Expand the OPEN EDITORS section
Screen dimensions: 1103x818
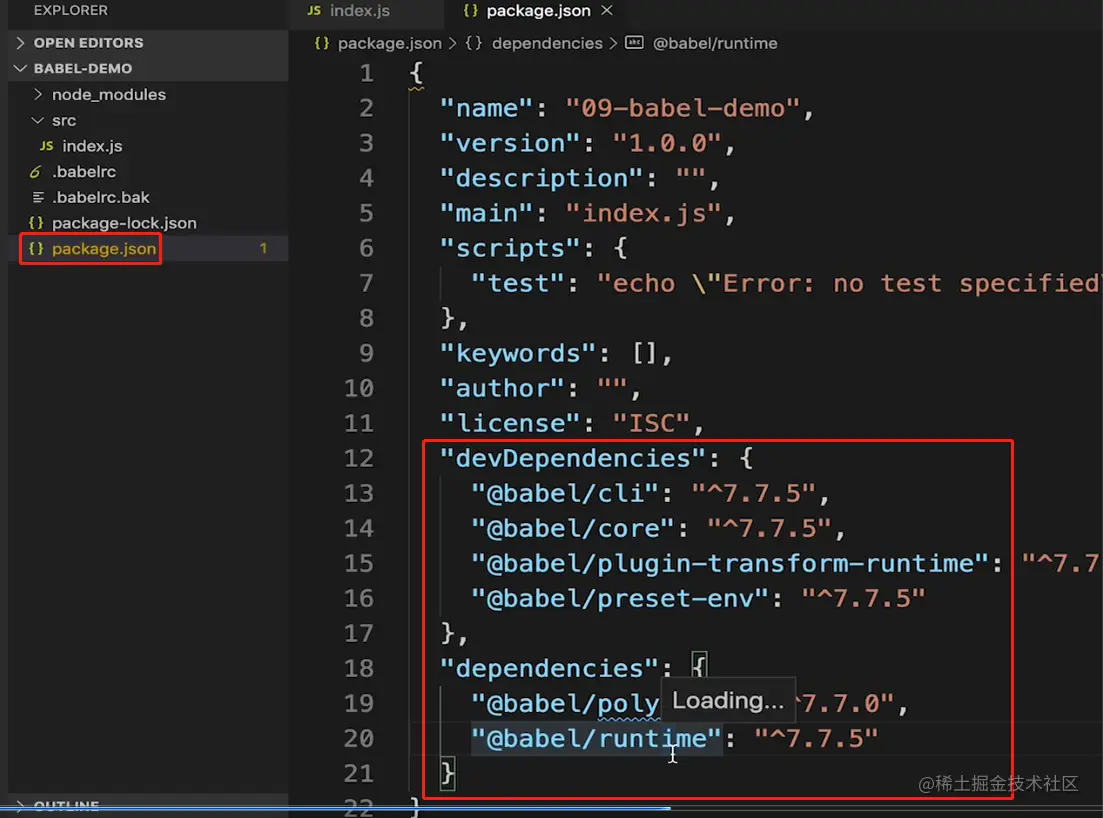(148, 43)
